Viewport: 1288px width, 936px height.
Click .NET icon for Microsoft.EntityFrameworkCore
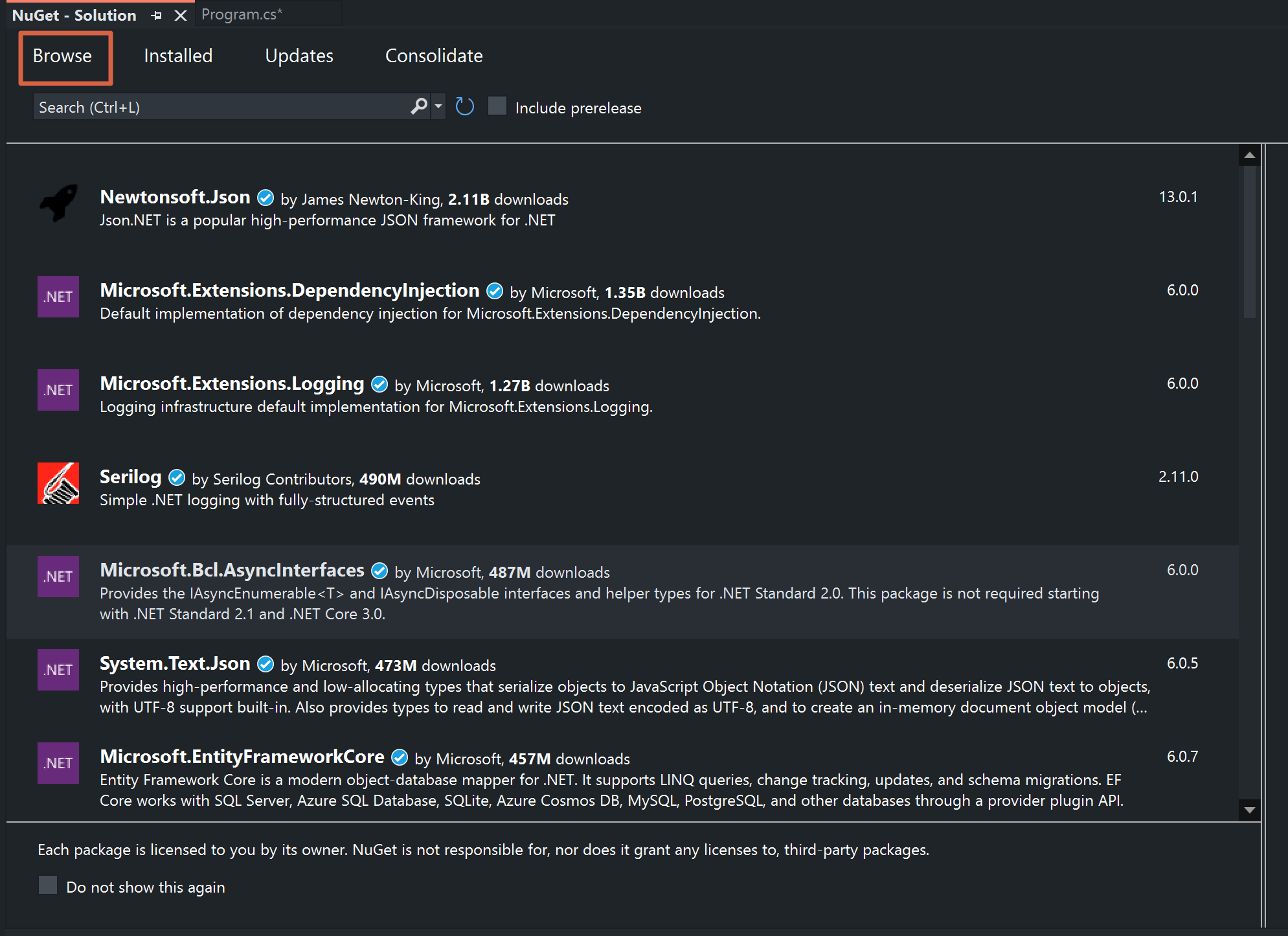[58, 763]
